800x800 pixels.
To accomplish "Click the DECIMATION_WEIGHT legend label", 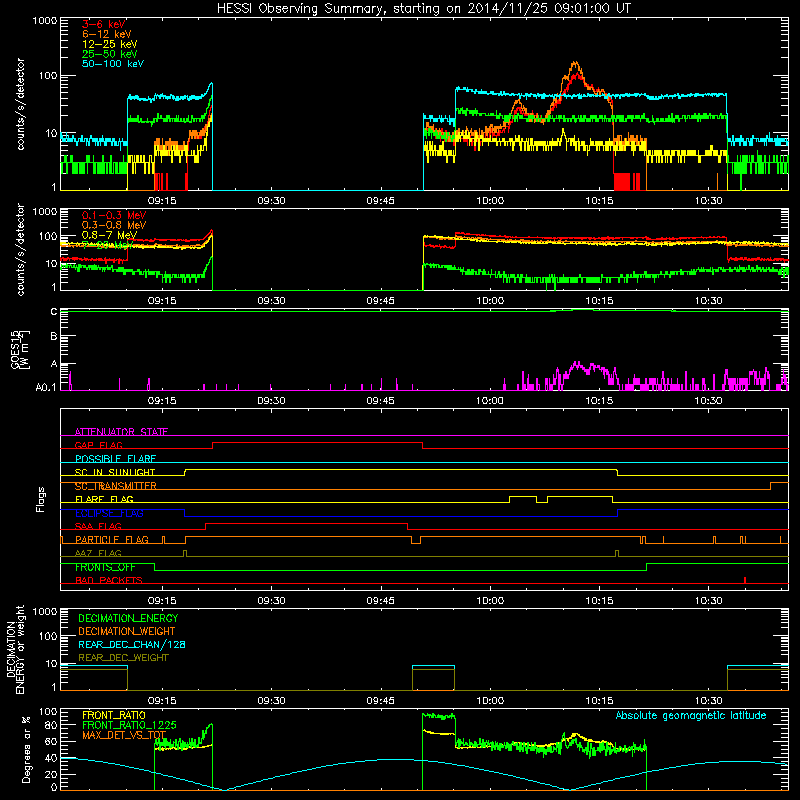I will coord(127,631).
